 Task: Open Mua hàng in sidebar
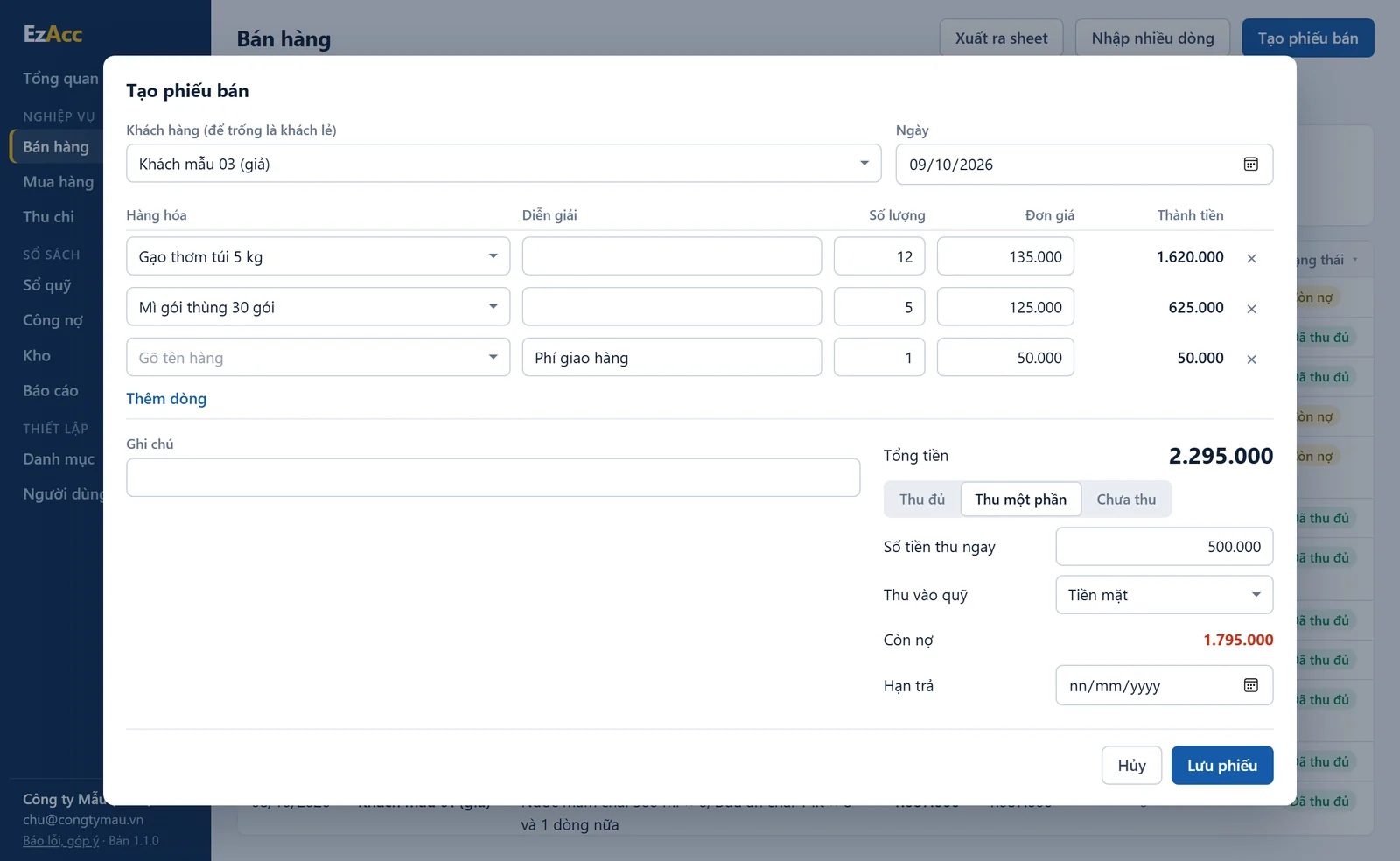pos(58,182)
